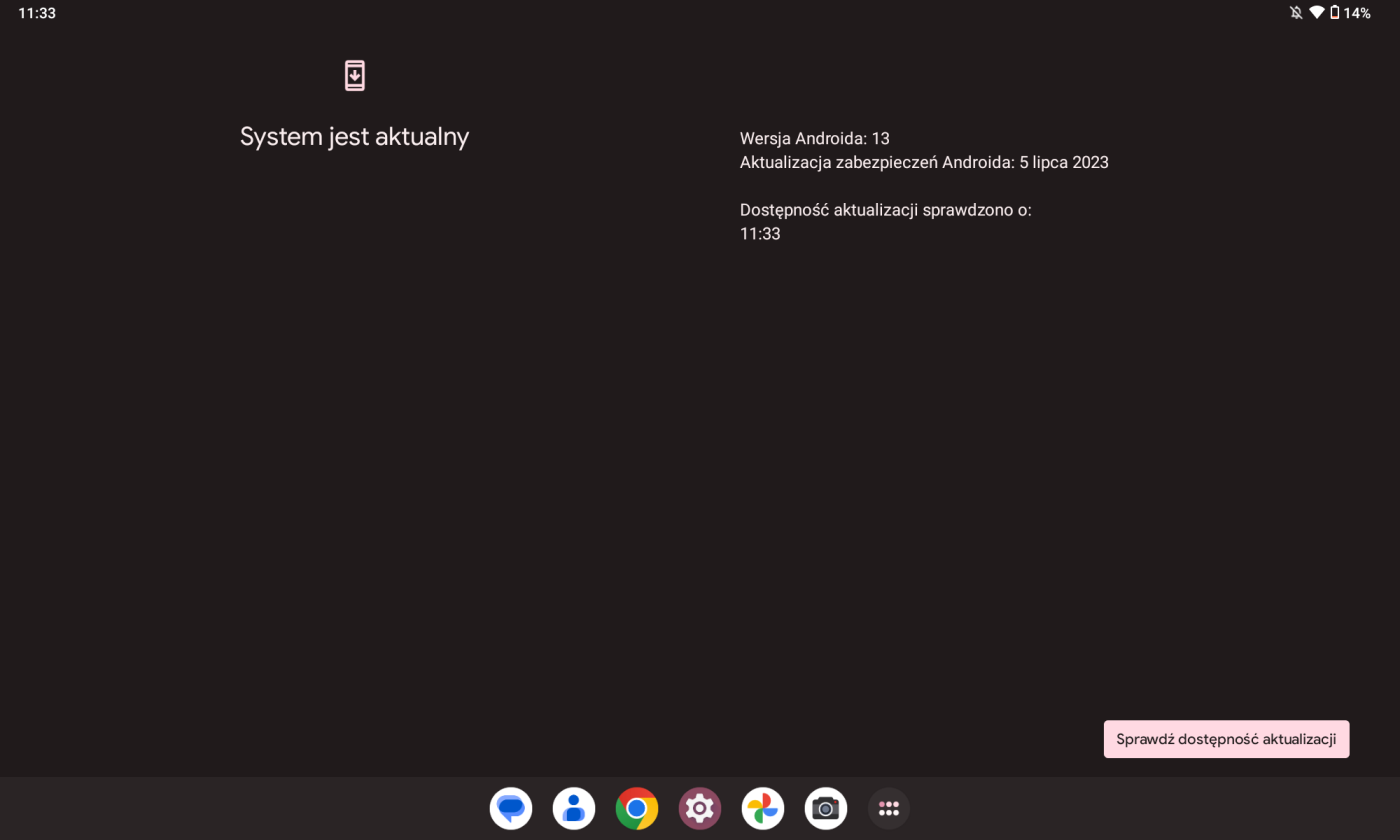This screenshot has height=840, width=1400.
Task: Open the all apps drawer
Action: (888, 808)
